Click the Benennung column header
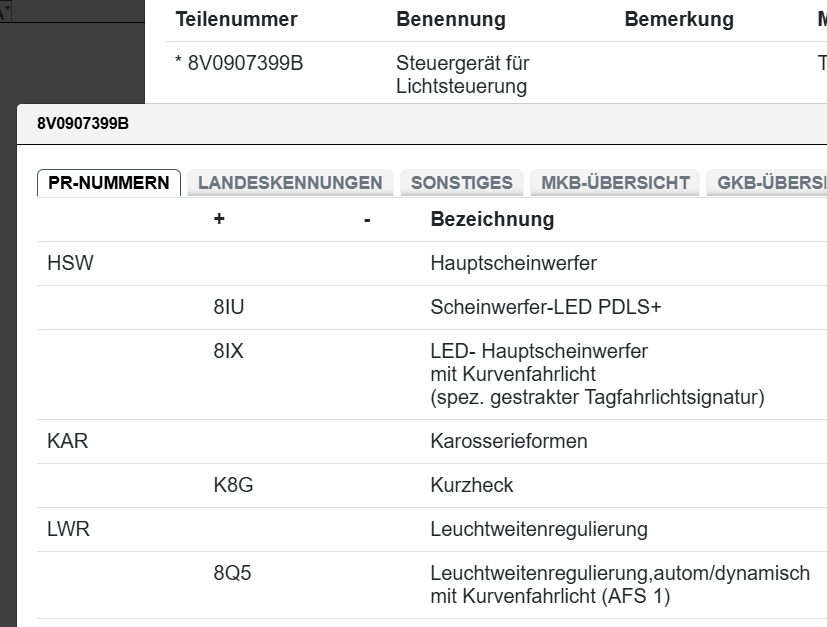The height and width of the screenshot is (627, 827). coord(451,20)
